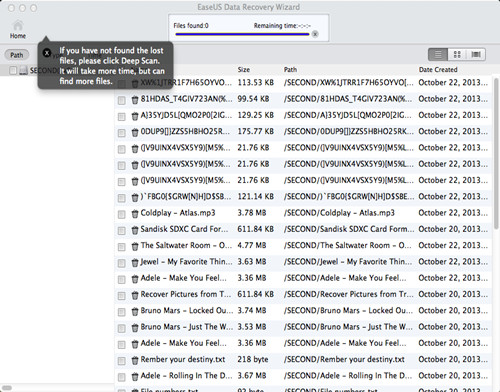Select Bruno Mars - Just The W... file name
The image size is (500, 392).
coord(187,327)
